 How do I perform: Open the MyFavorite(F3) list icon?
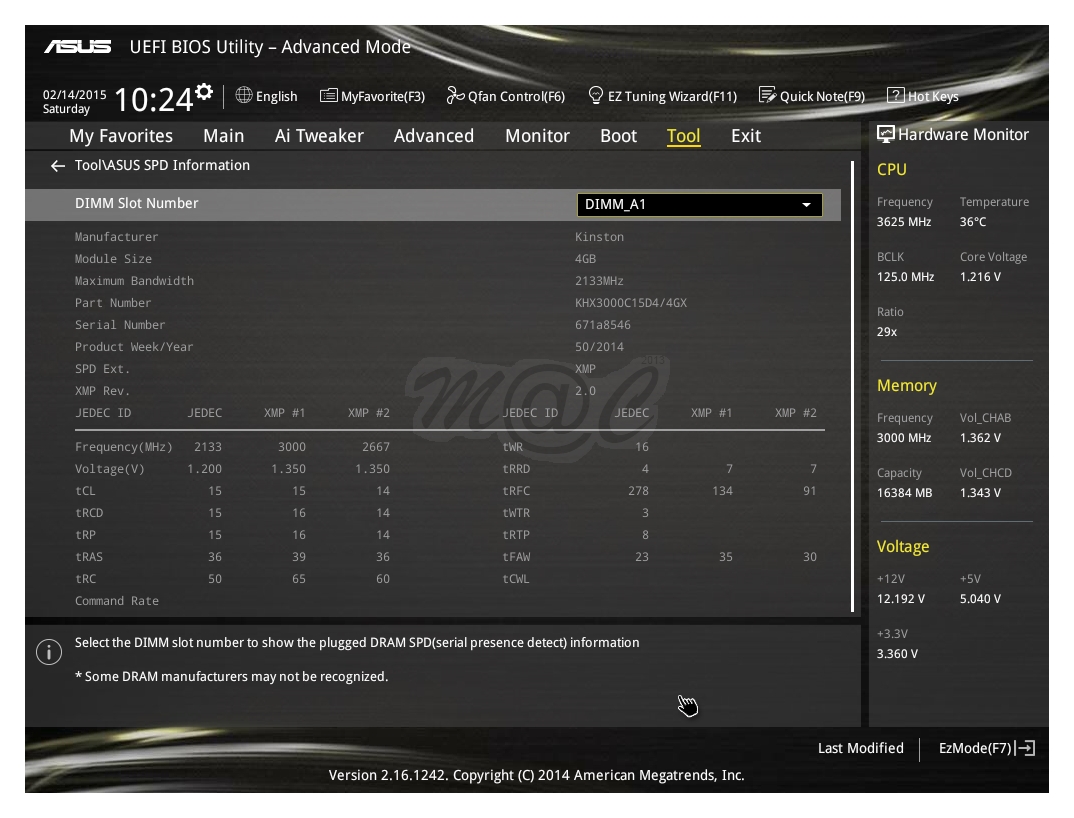(329, 95)
